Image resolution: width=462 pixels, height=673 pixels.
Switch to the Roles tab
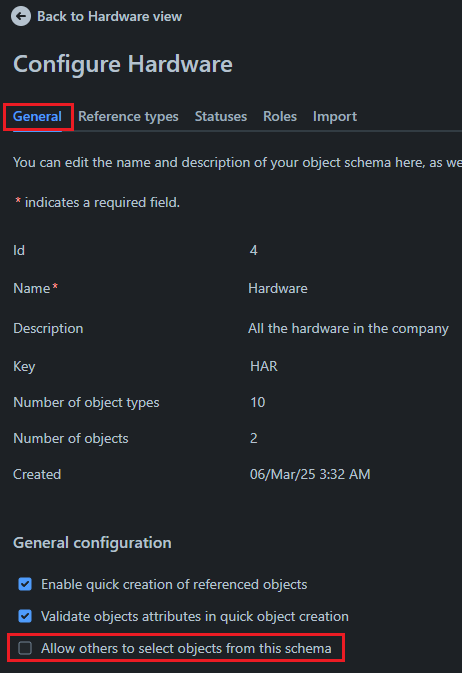(x=280, y=116)
